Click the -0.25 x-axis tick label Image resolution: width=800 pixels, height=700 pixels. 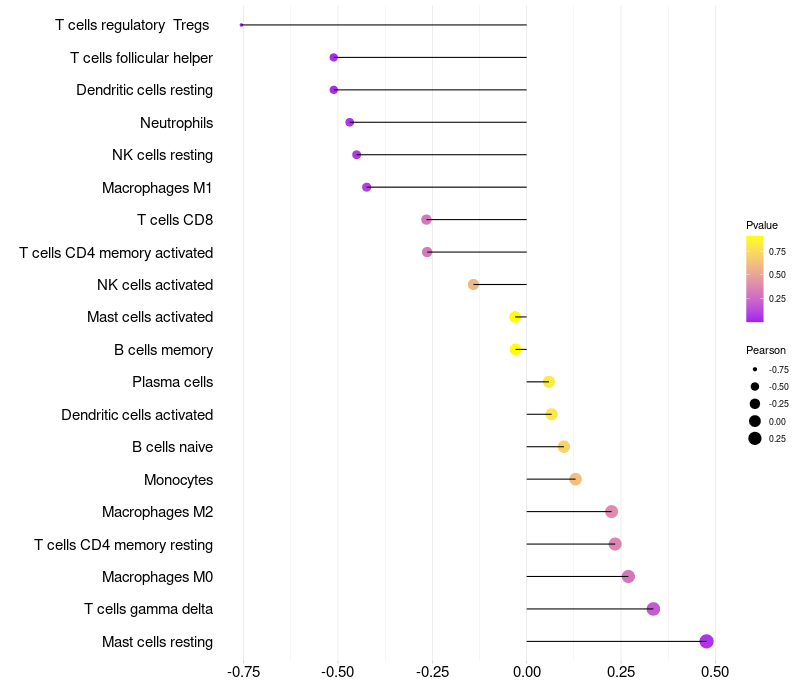coord(430,671)
